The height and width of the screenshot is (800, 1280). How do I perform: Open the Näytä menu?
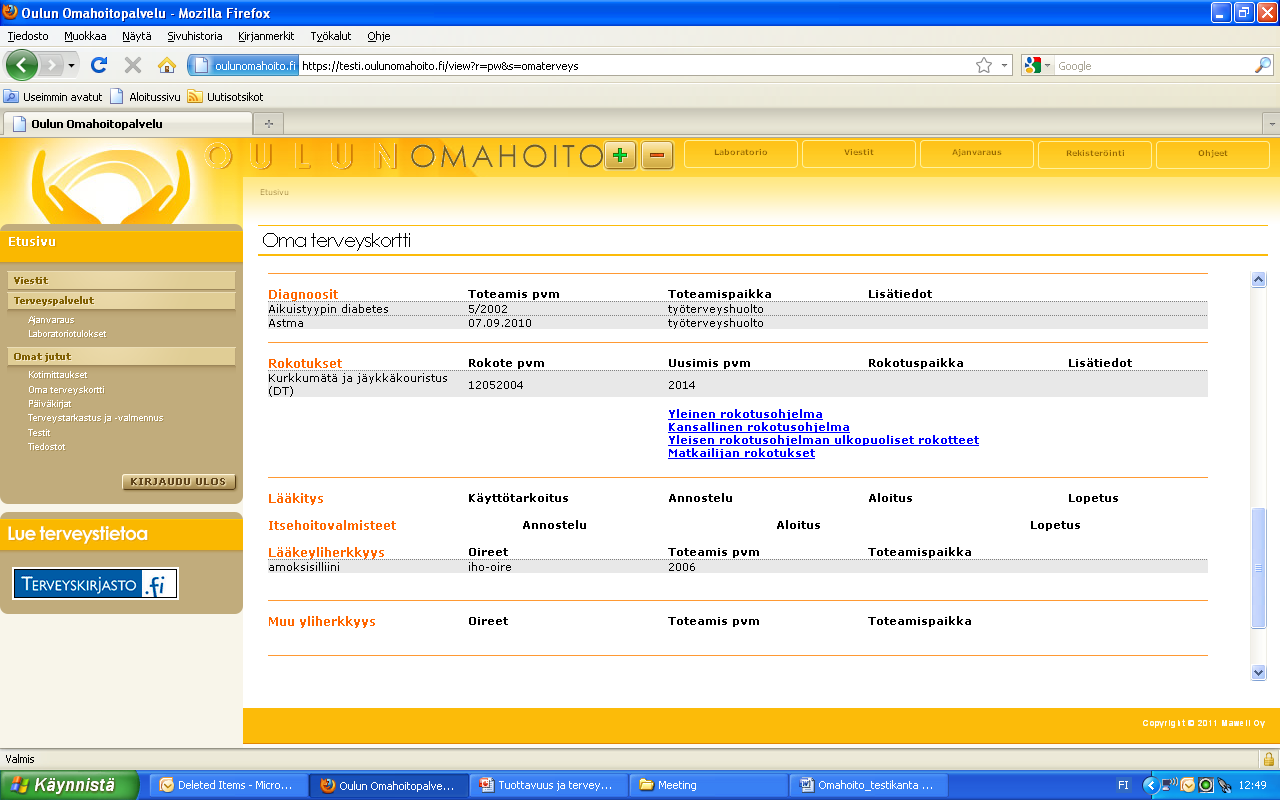(136, 36)
